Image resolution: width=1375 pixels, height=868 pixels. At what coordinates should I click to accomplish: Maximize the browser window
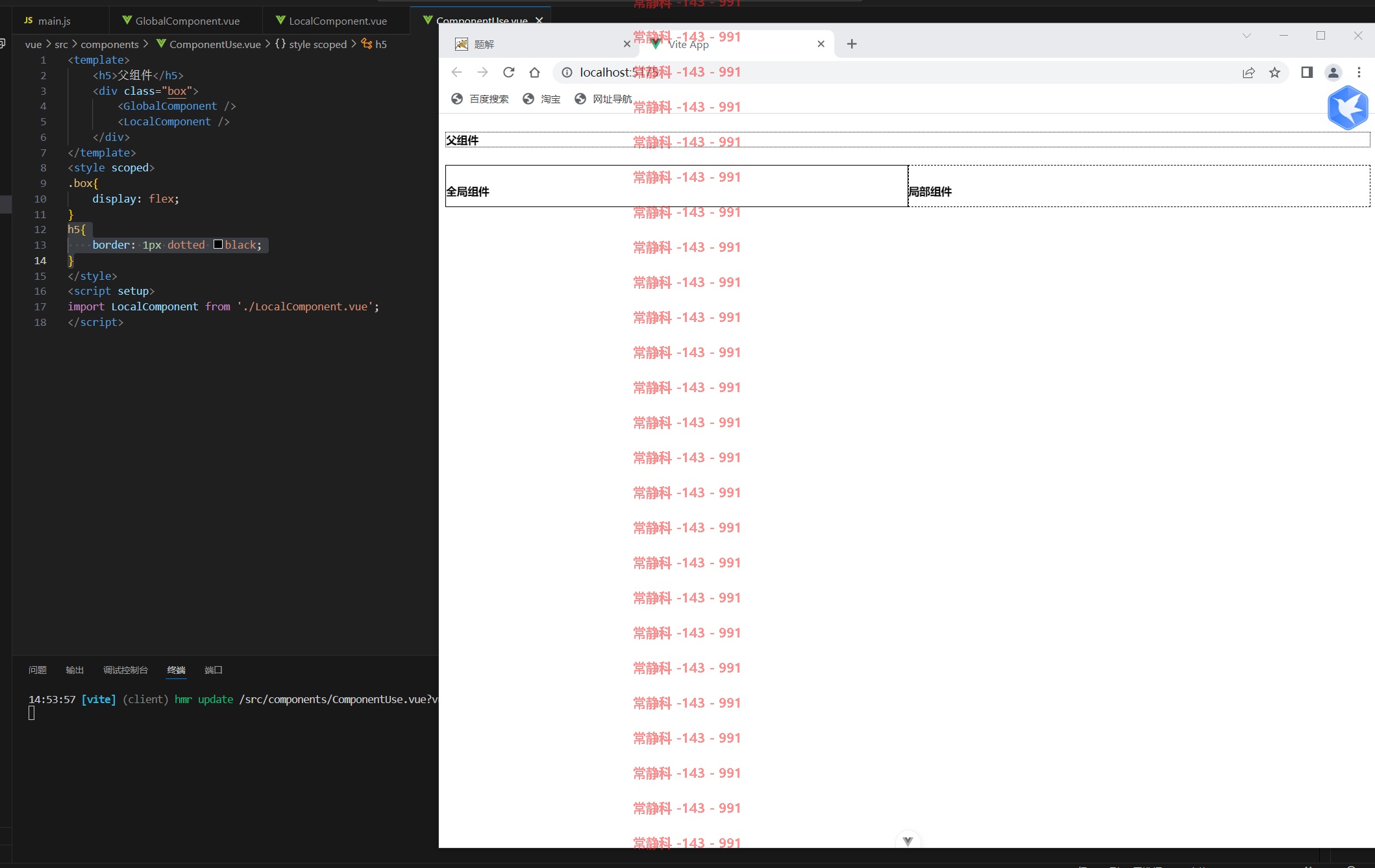tap(1320, 36)
